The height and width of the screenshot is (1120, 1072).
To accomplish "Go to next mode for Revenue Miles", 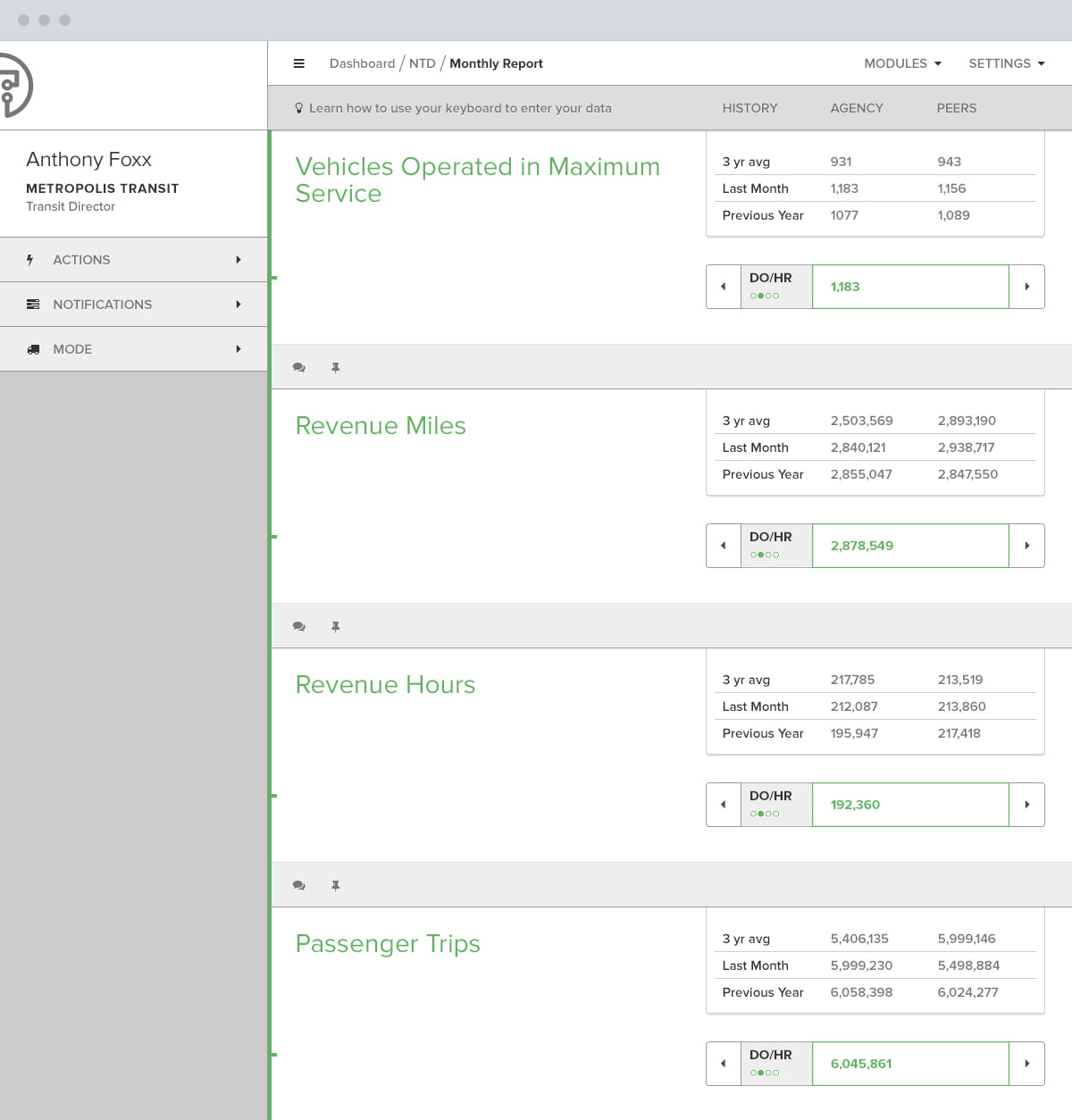I will click(1026, 546).
